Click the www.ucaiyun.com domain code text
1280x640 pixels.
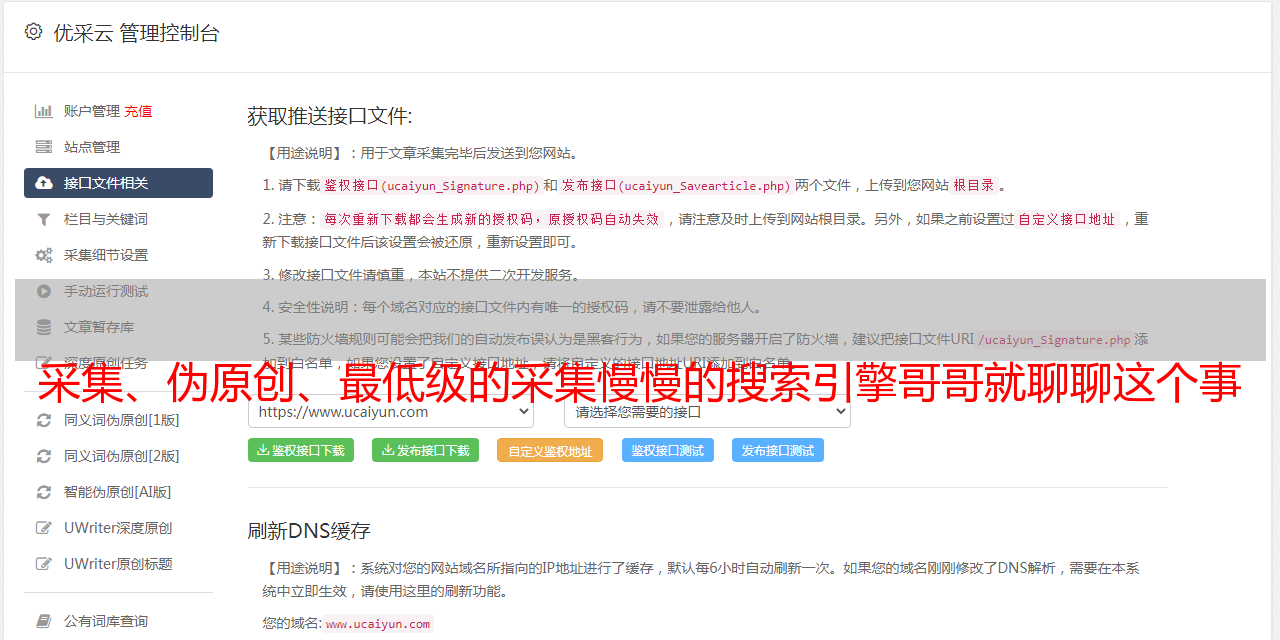click(378, 623)
